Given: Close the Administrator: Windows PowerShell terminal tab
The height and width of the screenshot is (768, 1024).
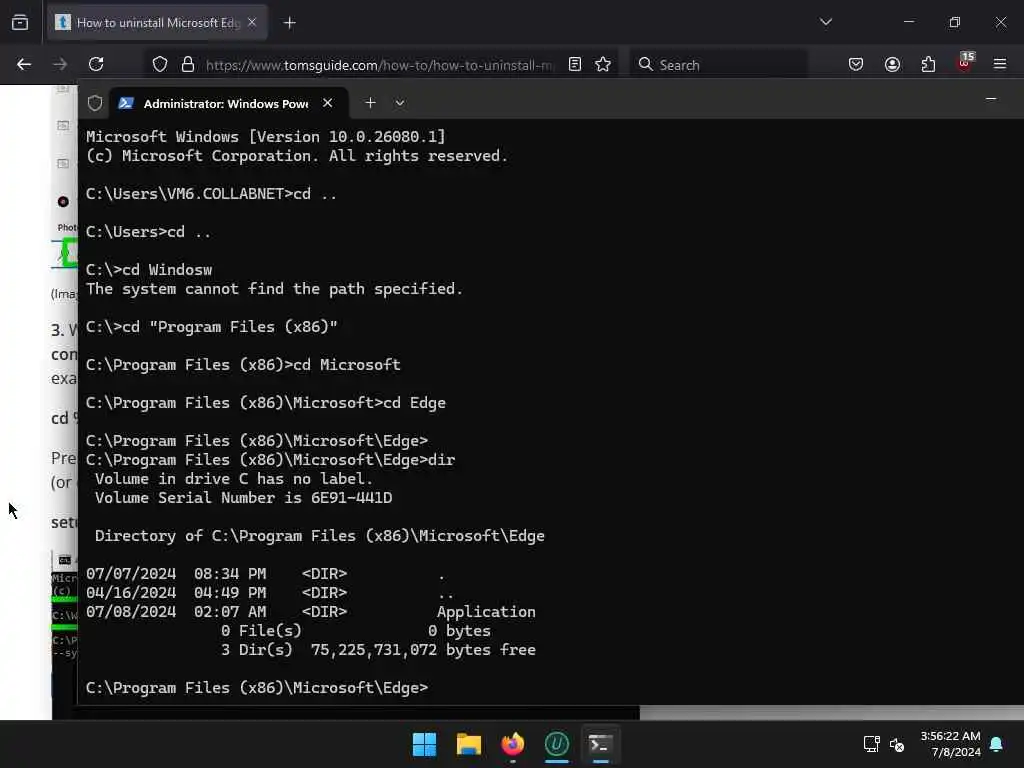Looking at the screenshot, I should (328, 103).
